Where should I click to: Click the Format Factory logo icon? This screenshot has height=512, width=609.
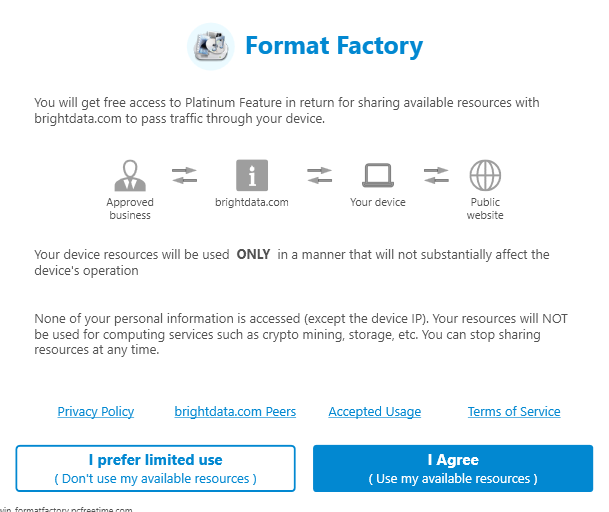(x=211, y=47)
